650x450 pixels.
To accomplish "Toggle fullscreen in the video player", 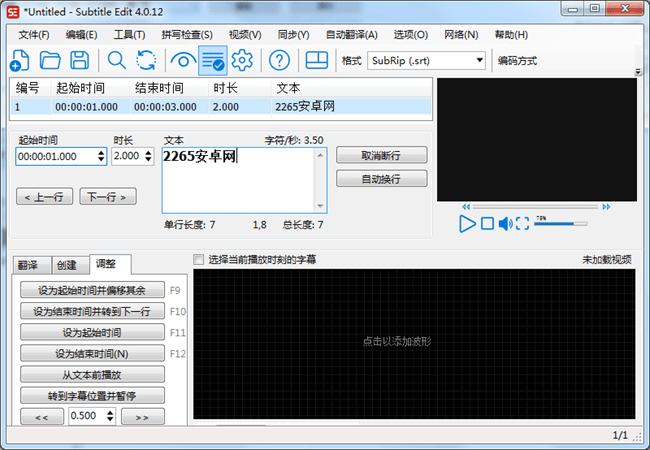I will click(522, 223).
